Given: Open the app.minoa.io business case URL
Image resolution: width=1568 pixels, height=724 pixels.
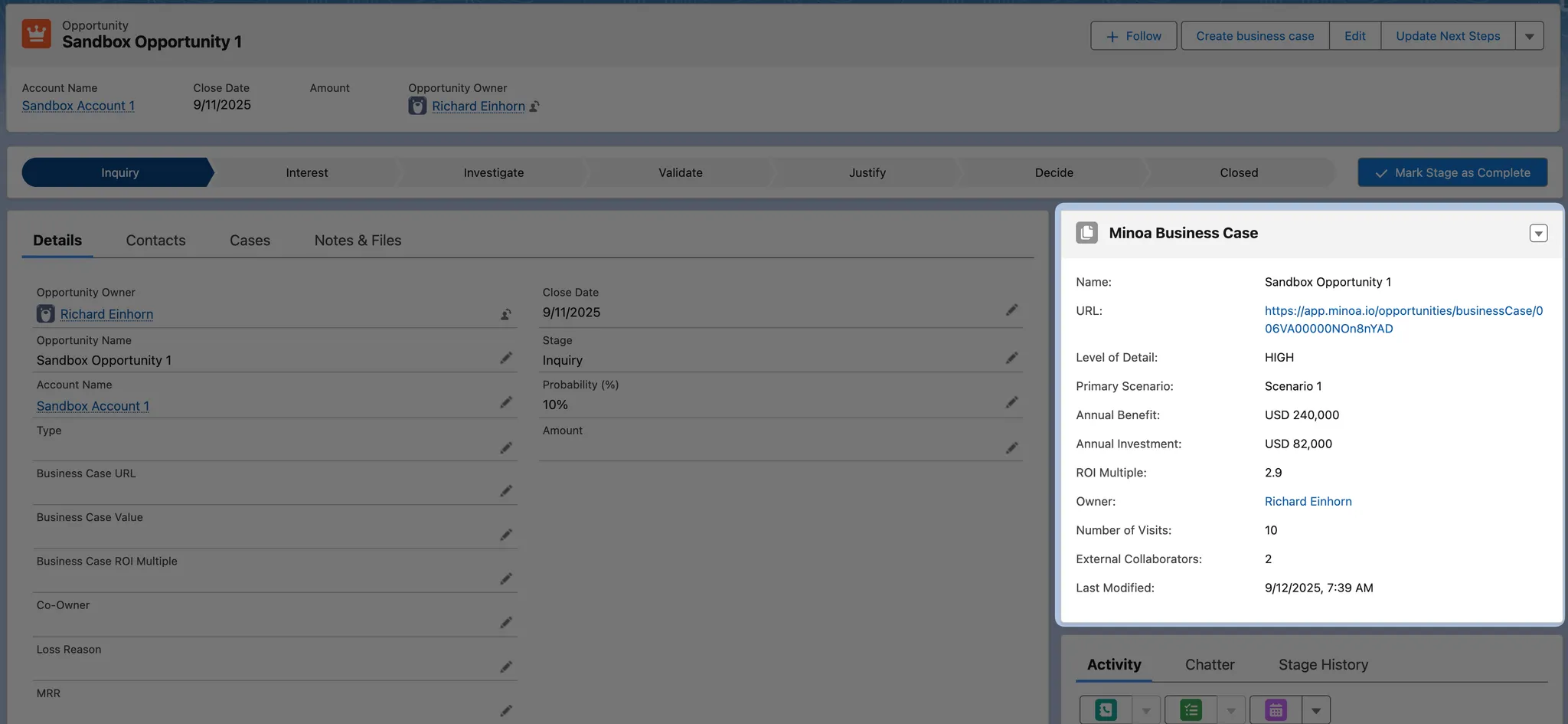Looking at the screenshot, I should (x=1403, y=319).
